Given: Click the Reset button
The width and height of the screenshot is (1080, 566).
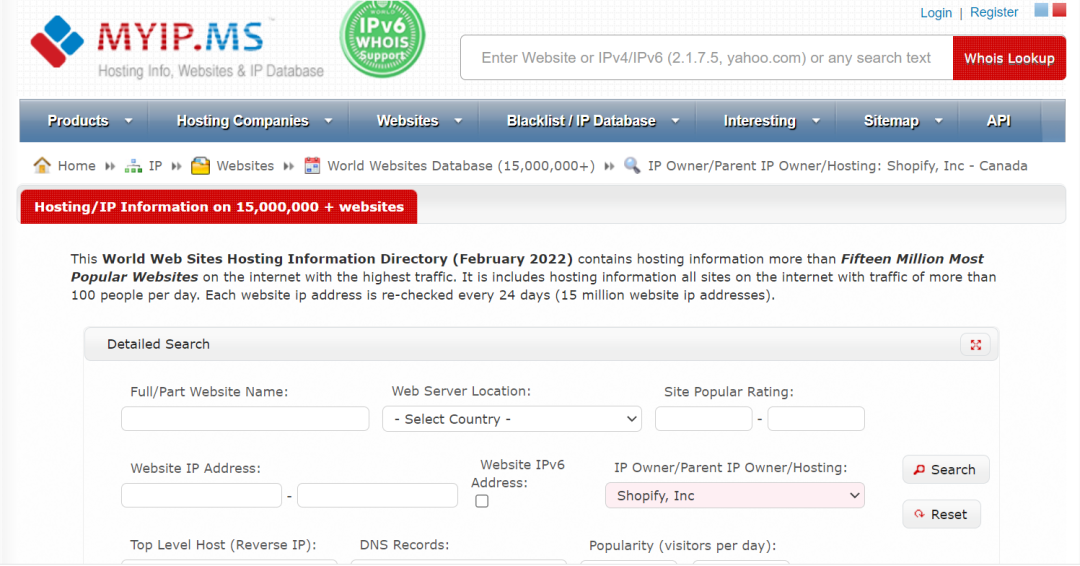Looking at the screenshot, I should [942, 514].
